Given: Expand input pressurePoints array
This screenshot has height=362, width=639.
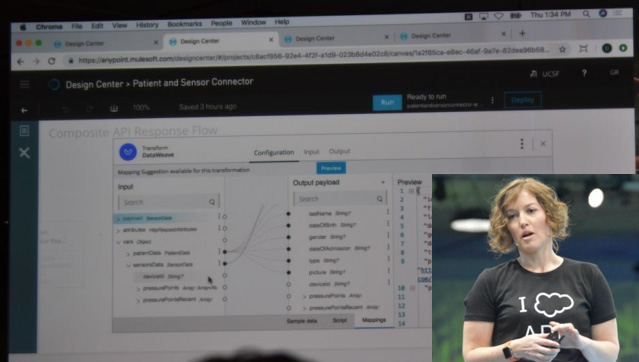Looking at the screenshot, I should coord(138,289).
